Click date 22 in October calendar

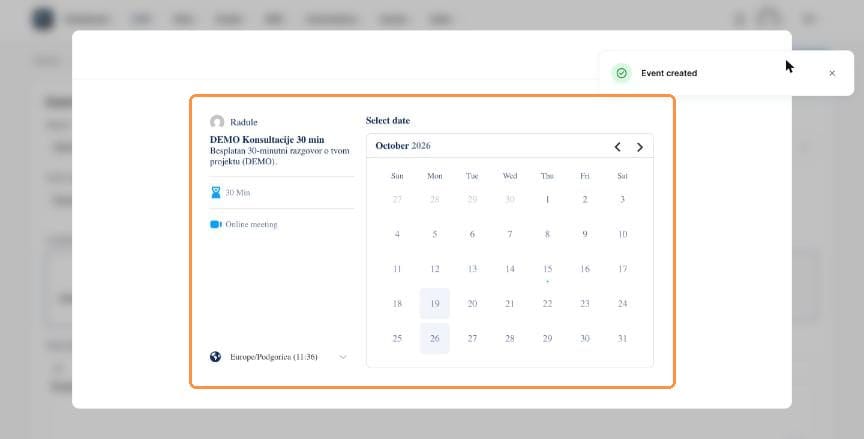(547, 303)
